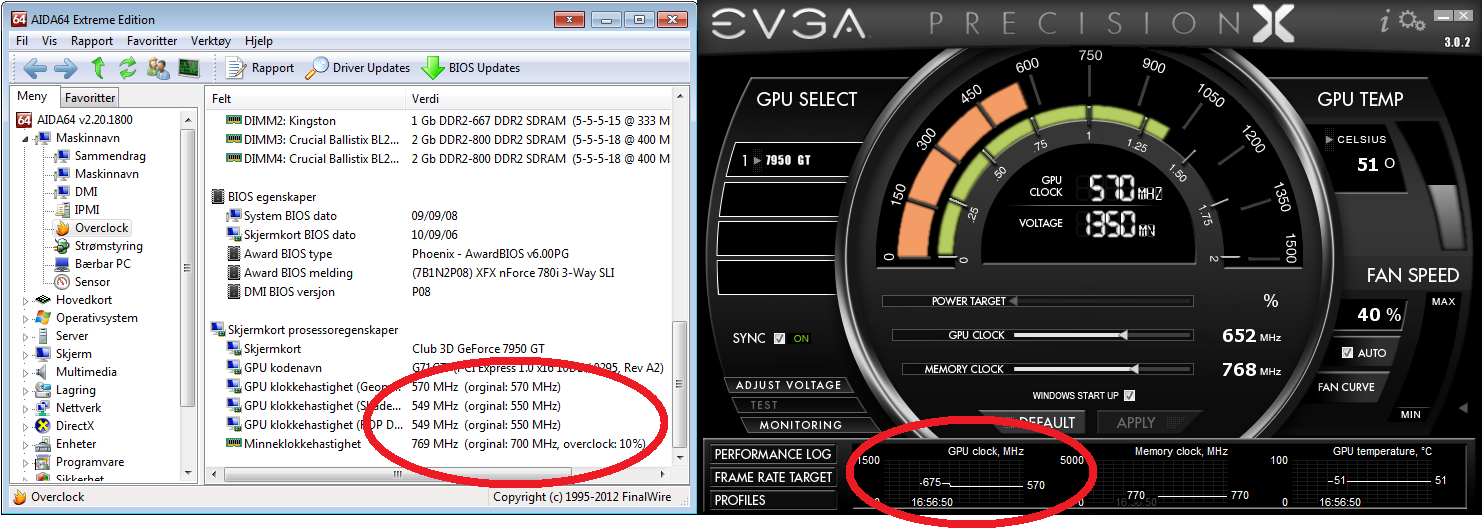Open the PROFILES panel
Screen dimensions: 1483x531
pos(773,500)
